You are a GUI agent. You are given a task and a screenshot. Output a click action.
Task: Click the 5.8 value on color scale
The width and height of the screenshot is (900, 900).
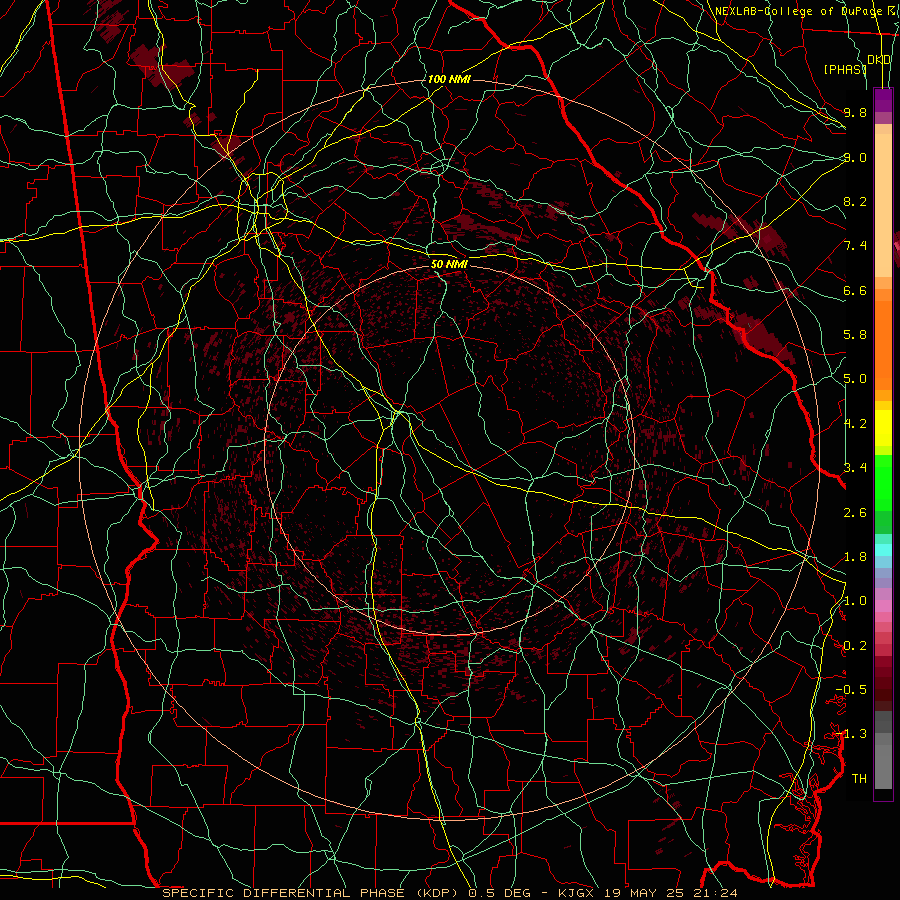pyautogui.click(x=855, y=335)
